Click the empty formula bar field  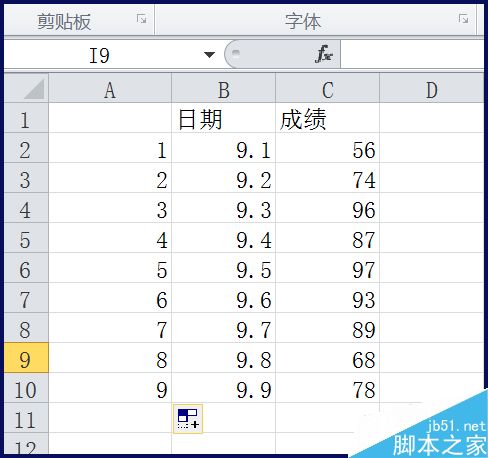(412, 54)
